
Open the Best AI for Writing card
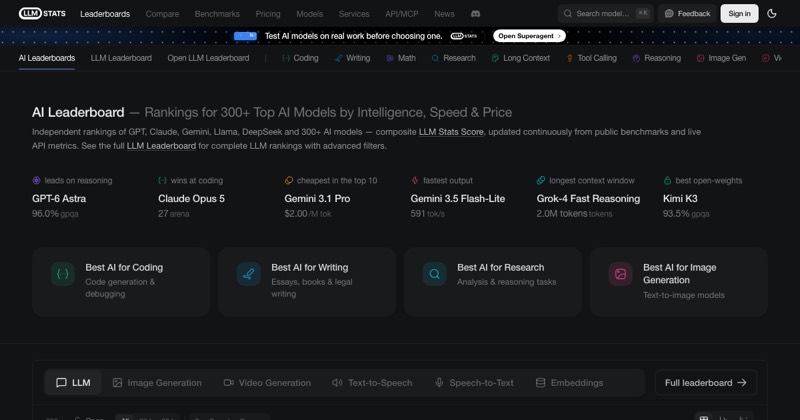coord(307,282)
